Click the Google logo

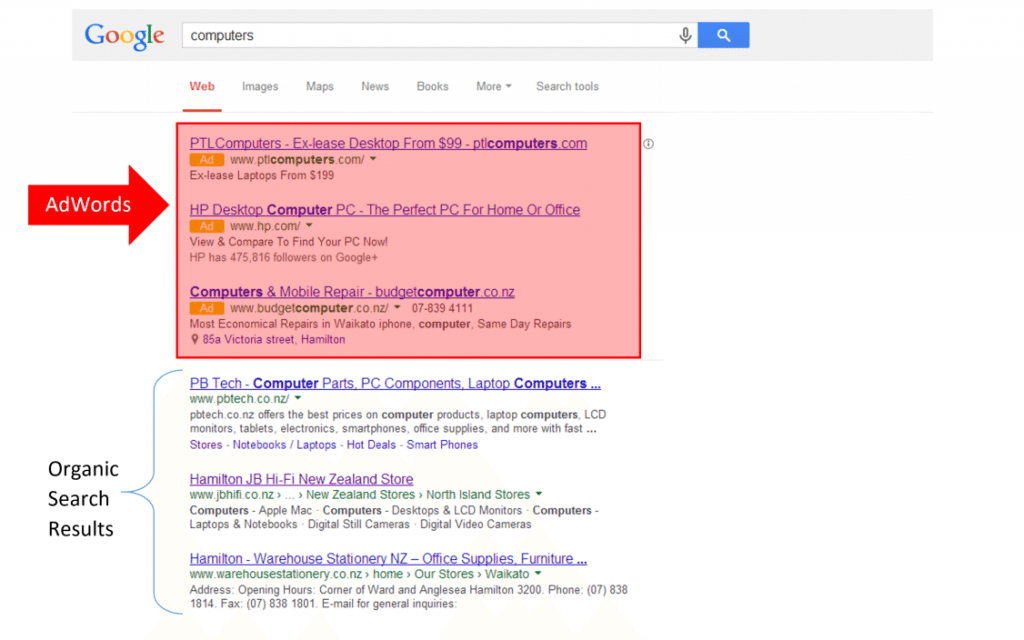point(124,36)
